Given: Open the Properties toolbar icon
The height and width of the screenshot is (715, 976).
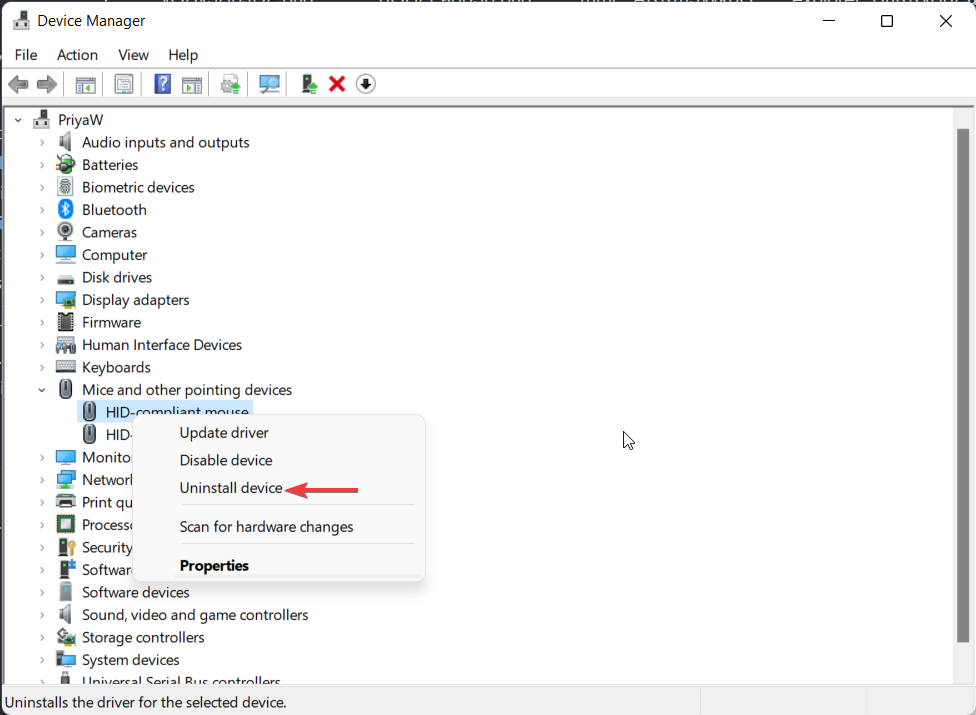Looking at the screenshot, I should click(x=124, y=84).
